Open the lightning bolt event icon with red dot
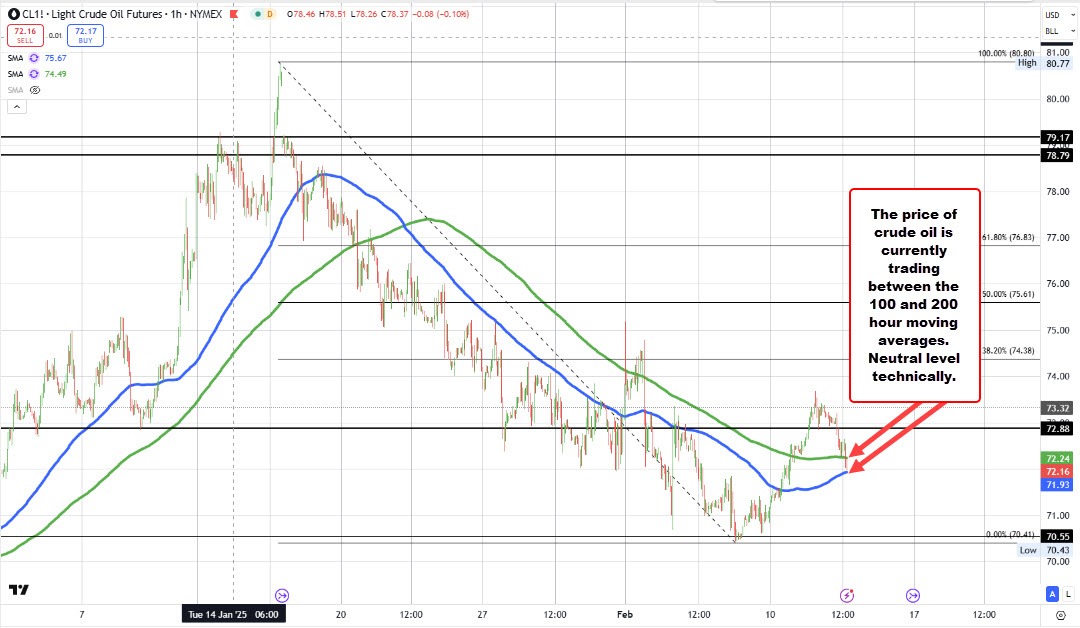The image size is (1080, 628). pyautogui.click(x=847, y=595)
